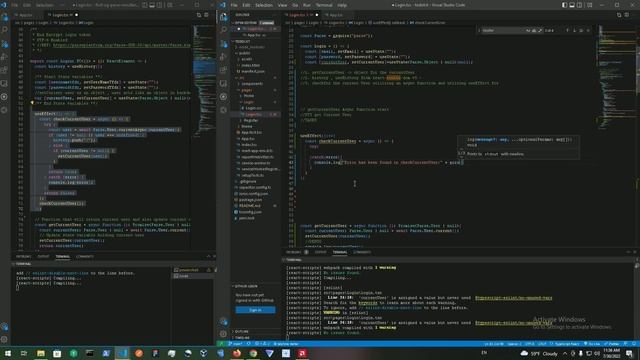Toggle primary sidebar in right window title bar
This screenshot has height=360, width=640.
pyautogui.click(x=564, y=5)
